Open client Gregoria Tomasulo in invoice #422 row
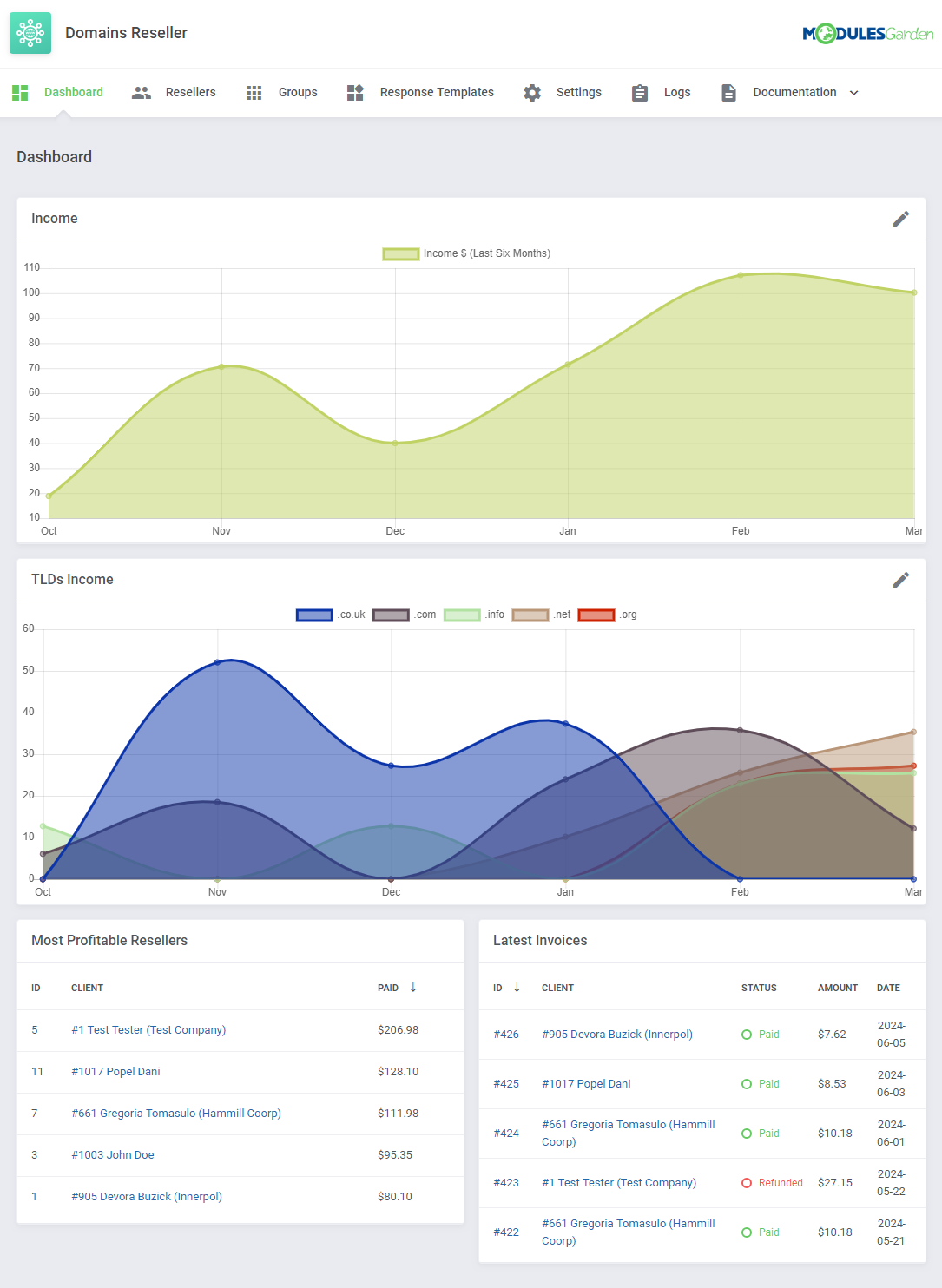This screenshot has height=1288, width=942. tap(629, 1232)
